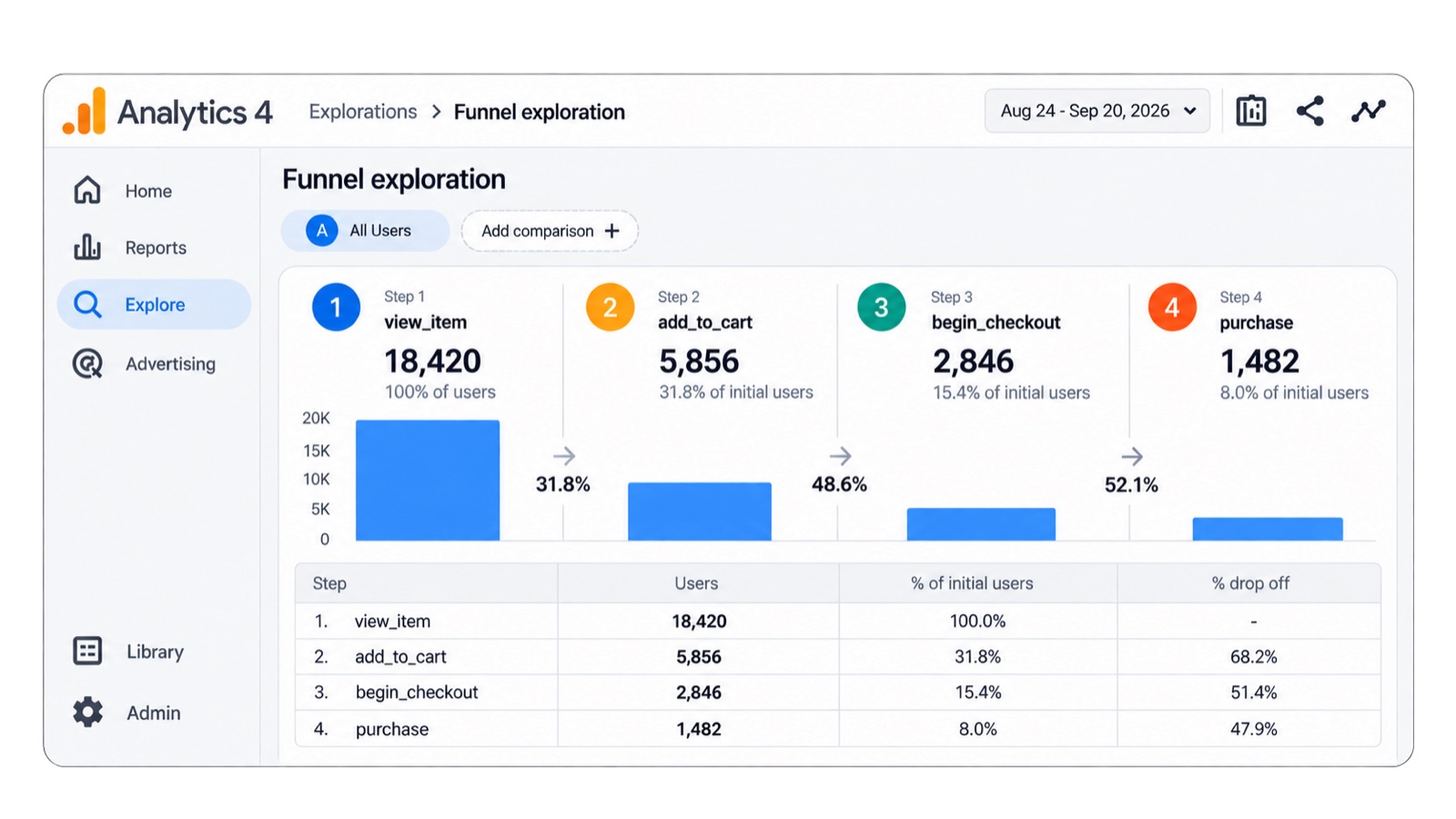Image resolution: width=1456 pixels, height=819 pixels.
Task: Click the green step 3 circle
Action: [881, 308]
